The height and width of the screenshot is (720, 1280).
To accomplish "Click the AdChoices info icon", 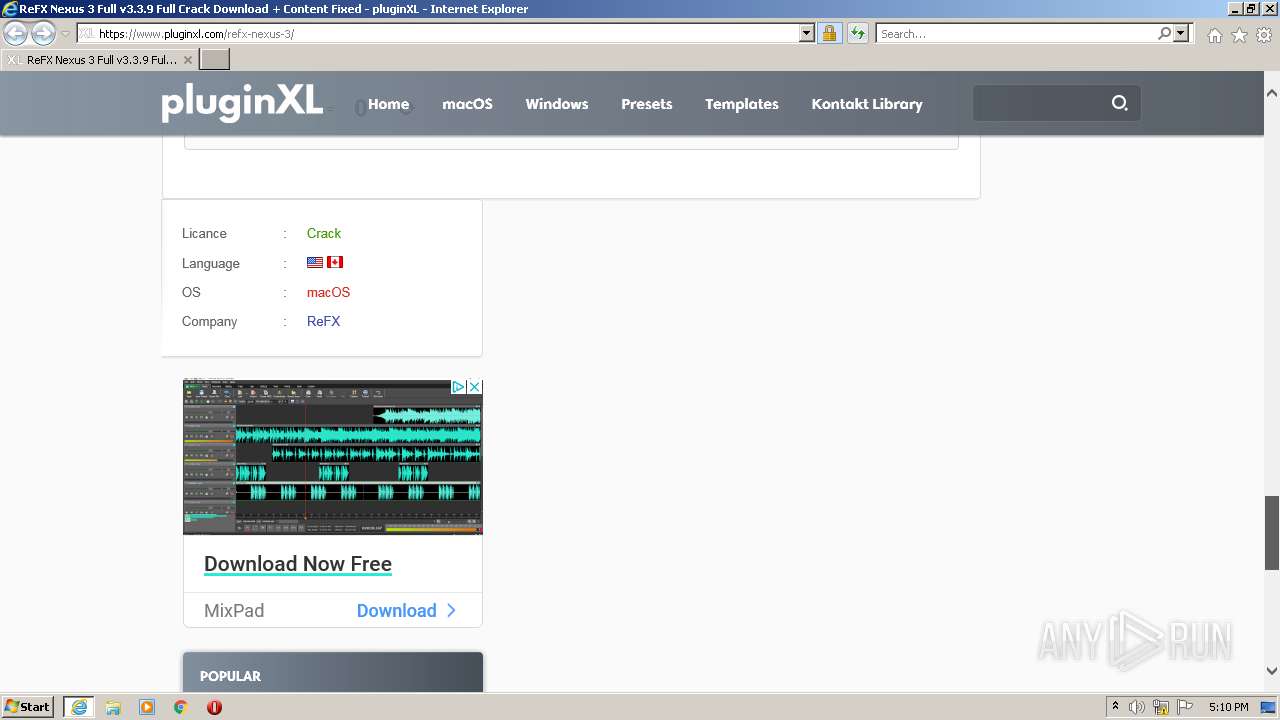I will click(458, 387).
